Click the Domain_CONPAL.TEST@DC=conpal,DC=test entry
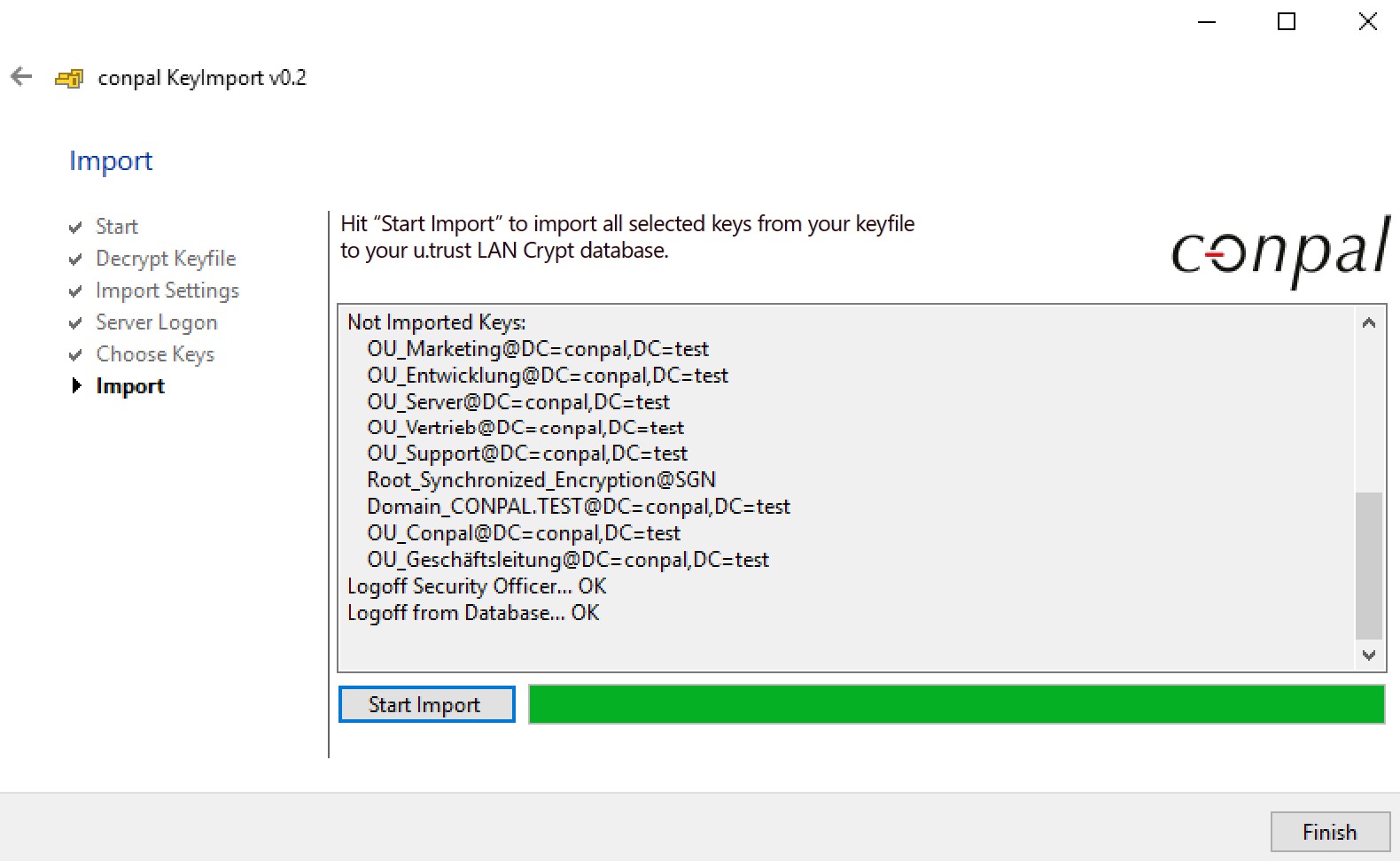Screen dimensions: 1400x861 click(x=579, y=507)
